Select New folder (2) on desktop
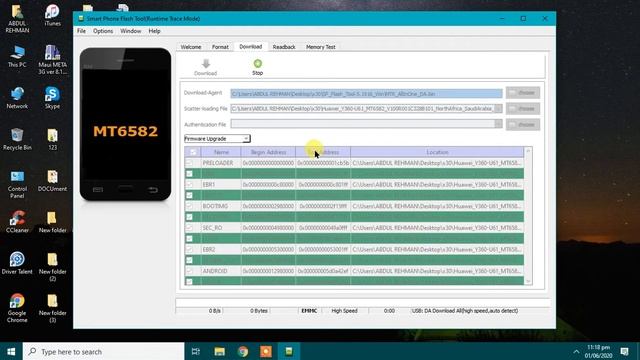Viewport: 640px width, 360px height. (52, 267)
